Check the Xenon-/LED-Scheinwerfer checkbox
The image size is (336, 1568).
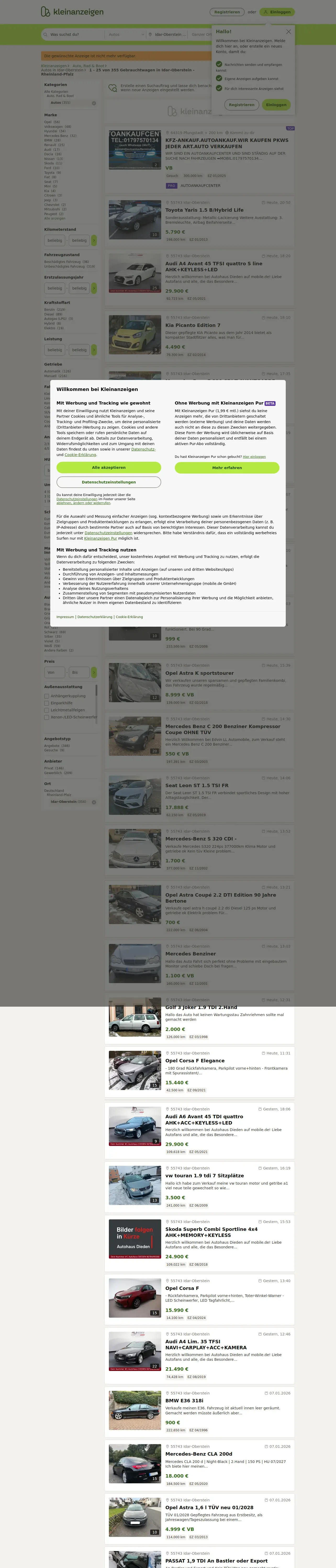(46, 717)
